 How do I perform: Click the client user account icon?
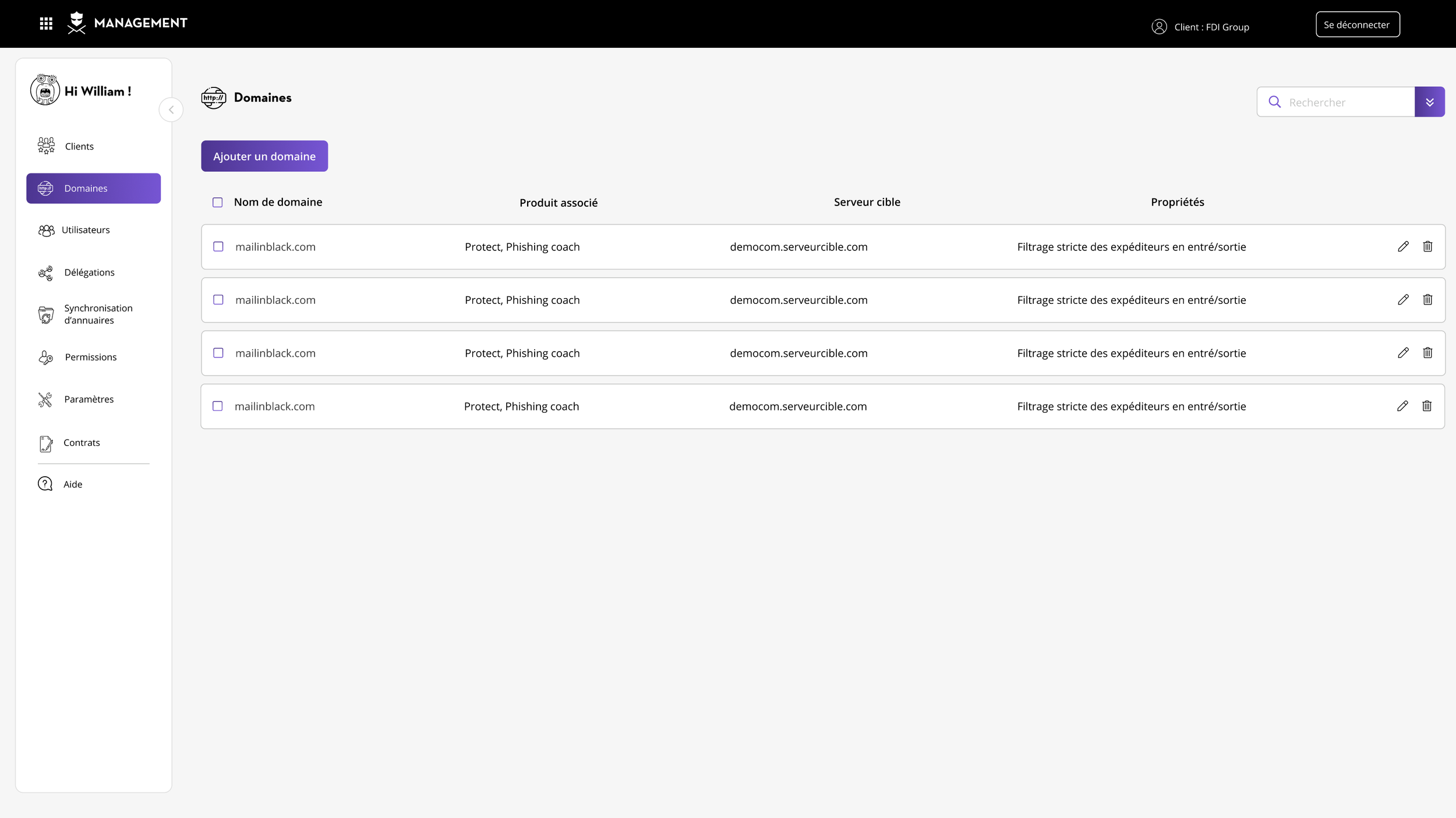click(1159, 27)
